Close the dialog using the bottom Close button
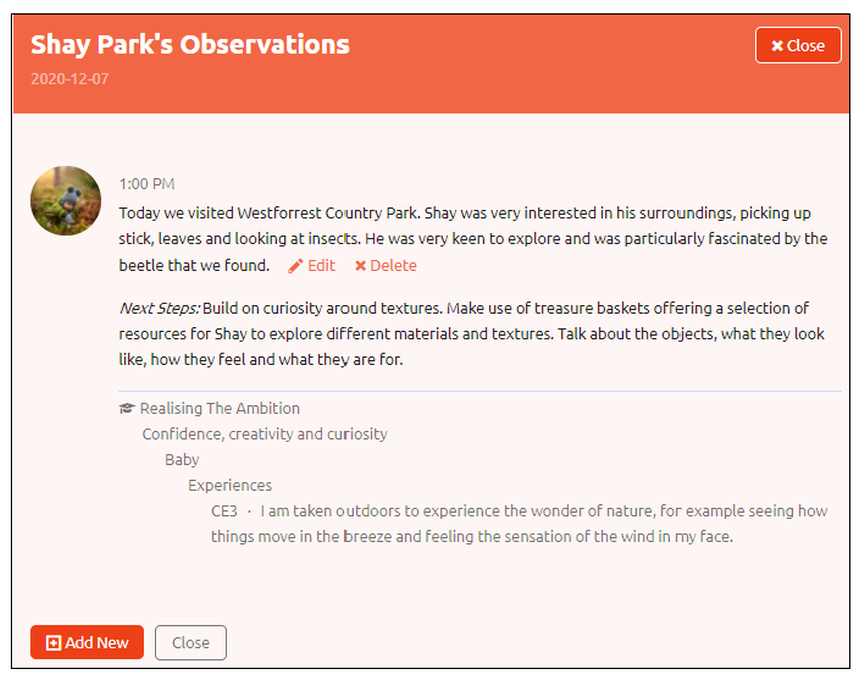 click(x=191, y=643)
